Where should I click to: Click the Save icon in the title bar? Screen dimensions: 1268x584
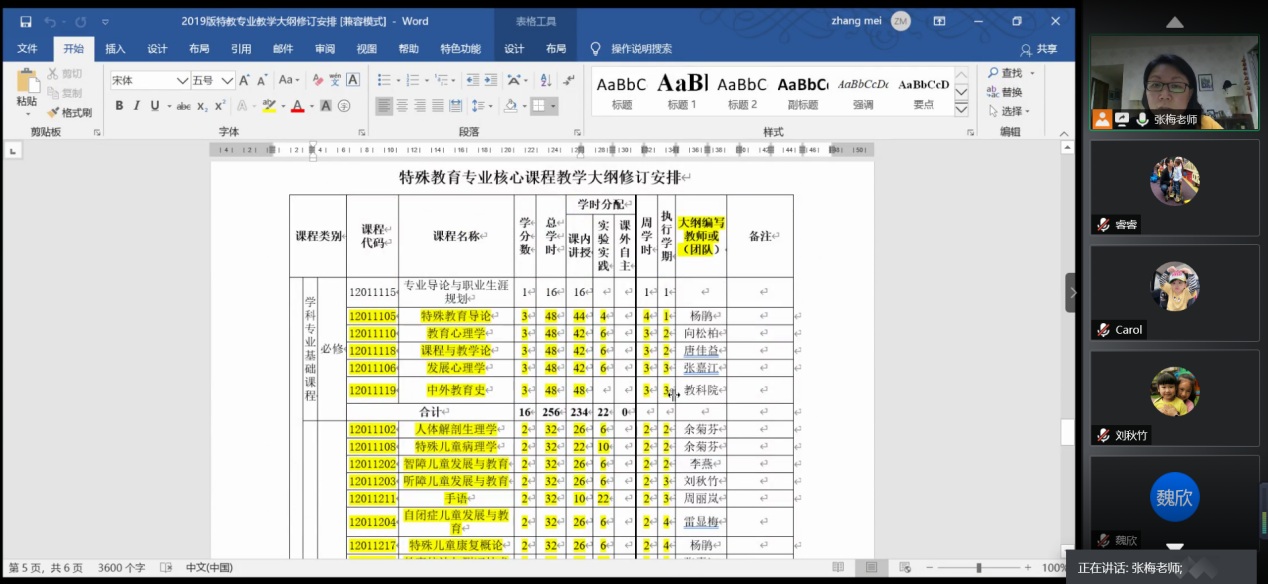point(26,21)
